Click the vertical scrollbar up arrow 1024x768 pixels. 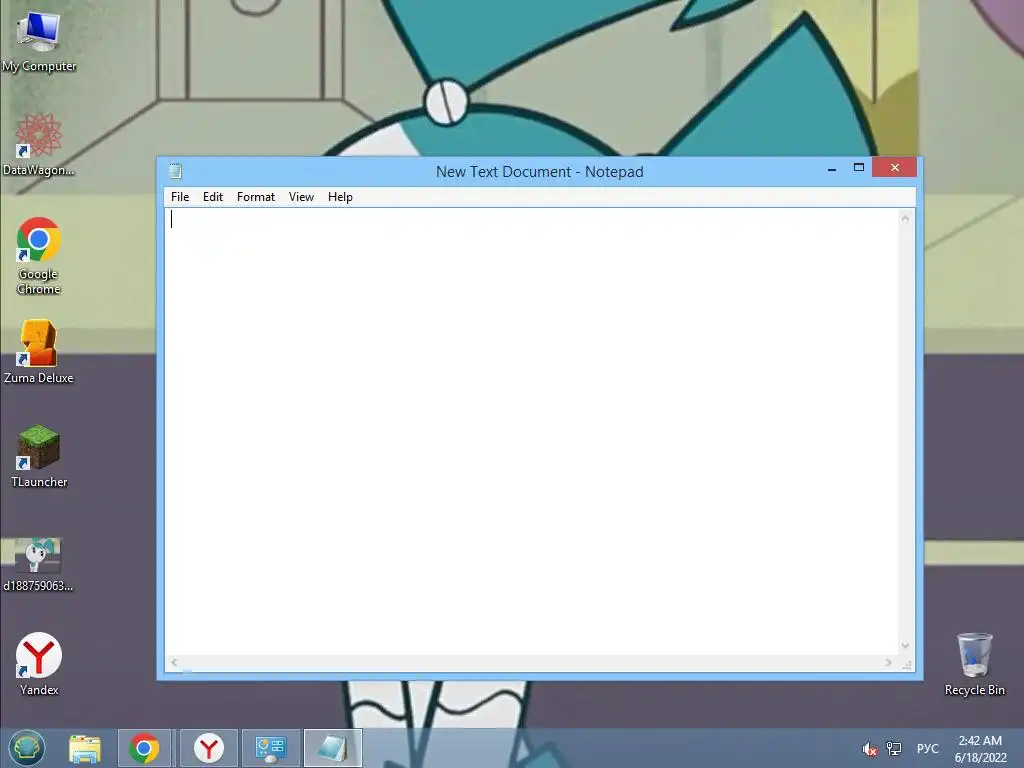point(905,219)
